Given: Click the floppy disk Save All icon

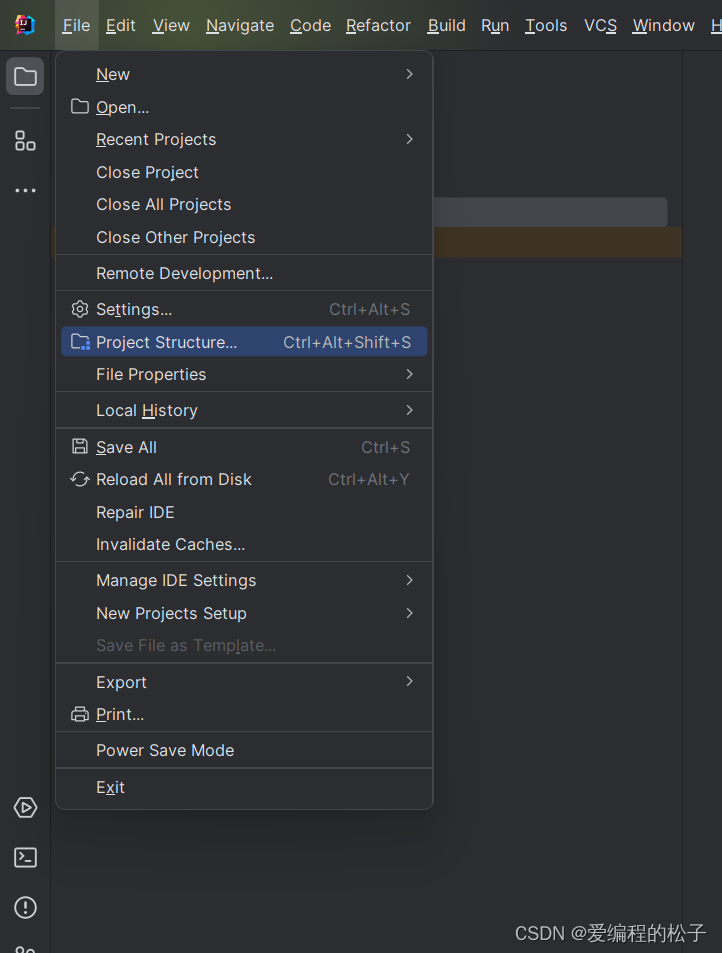Looking at the screenshot, I should (80, 447).
